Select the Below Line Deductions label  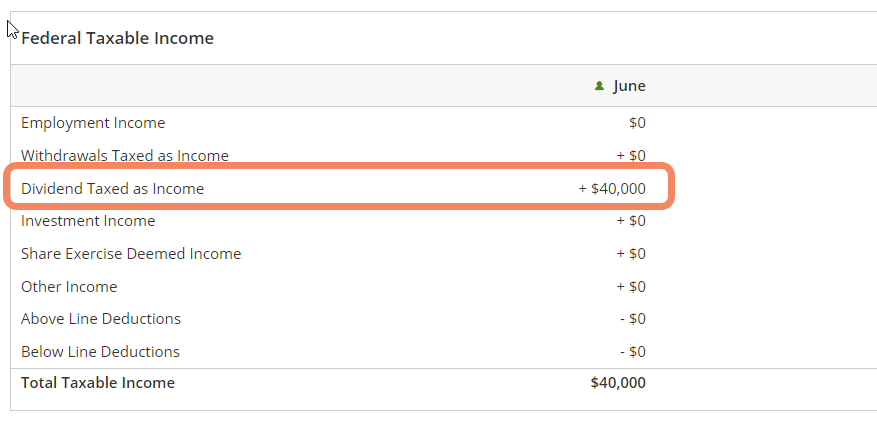pos(100,352)
